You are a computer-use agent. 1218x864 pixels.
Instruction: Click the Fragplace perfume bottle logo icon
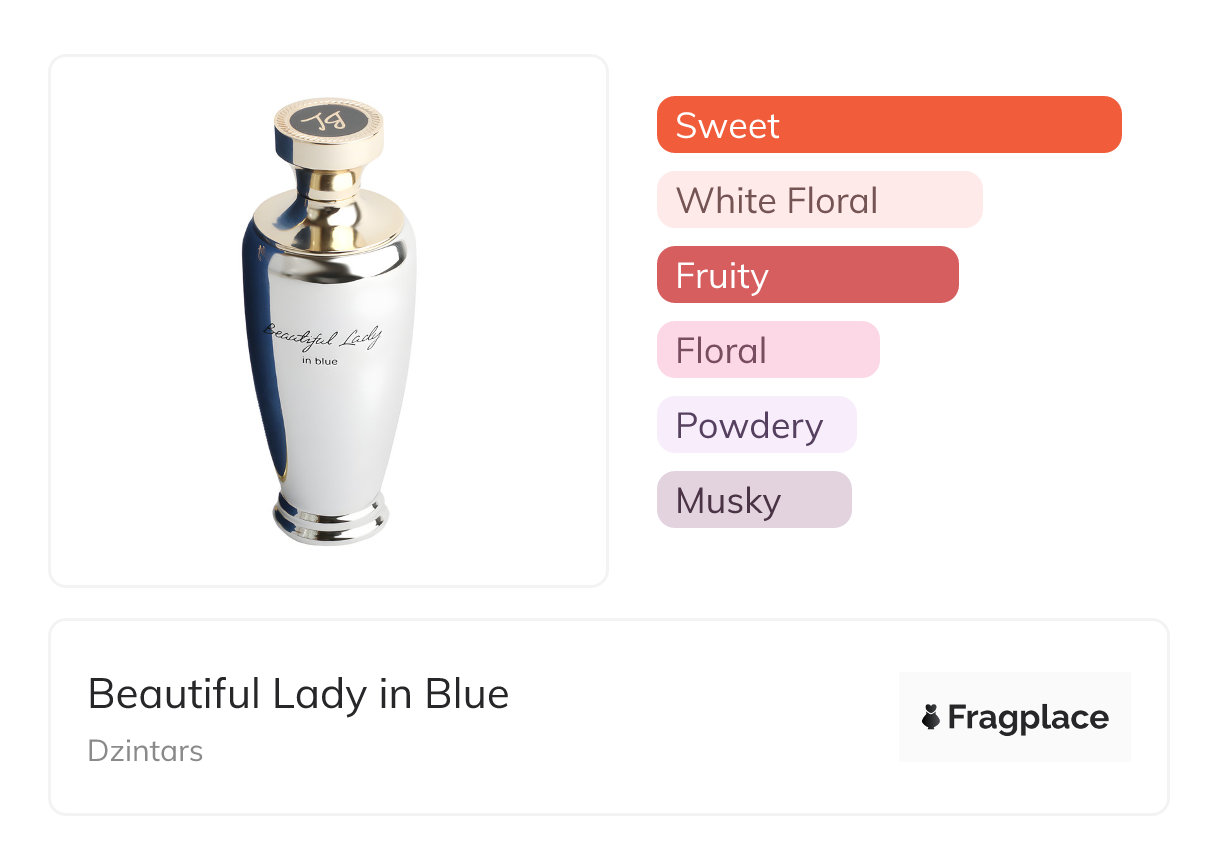[x=931, y=717]
